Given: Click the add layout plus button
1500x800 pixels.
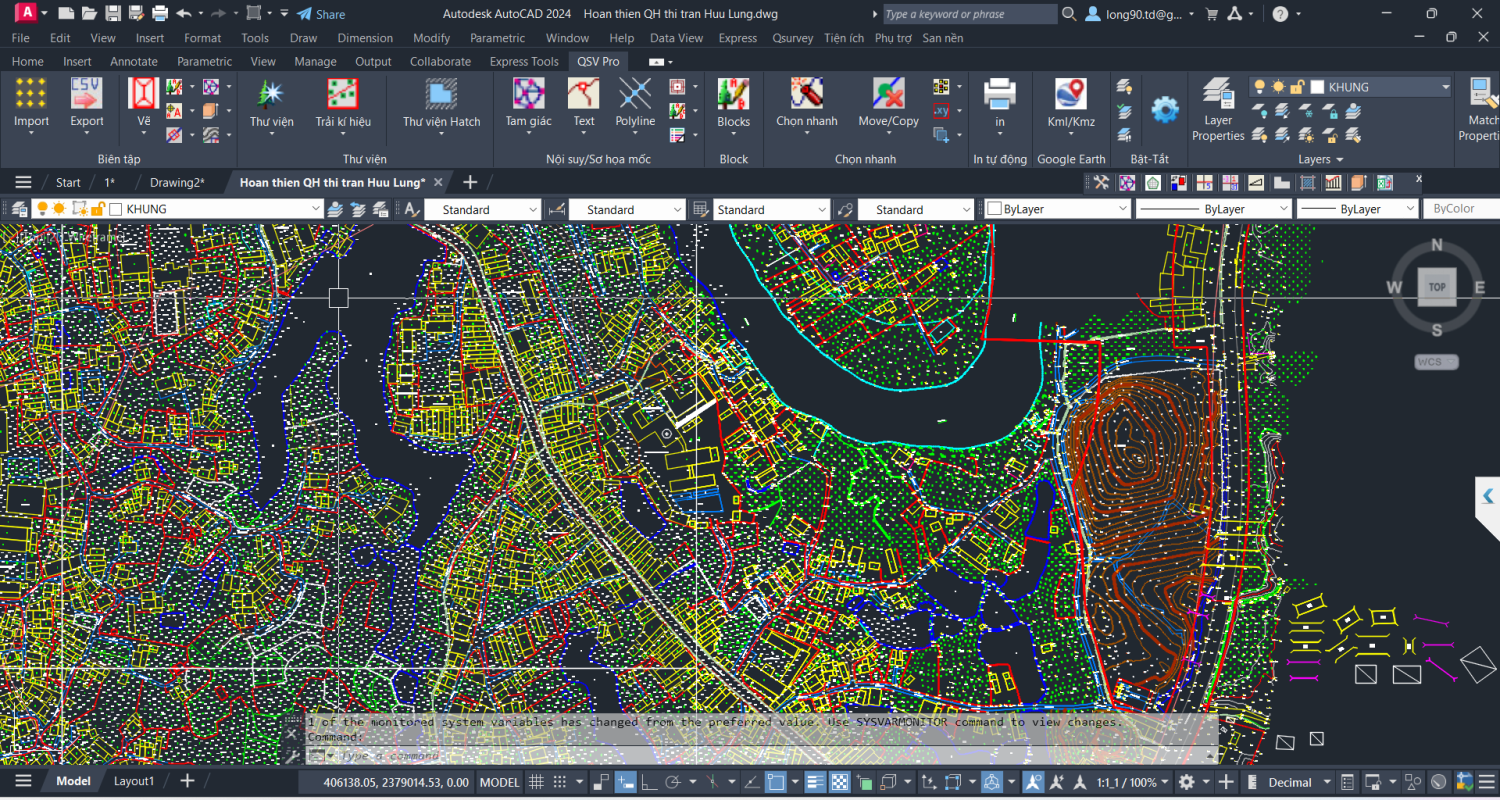Looking at the screenshot, I should click(187, 781).
